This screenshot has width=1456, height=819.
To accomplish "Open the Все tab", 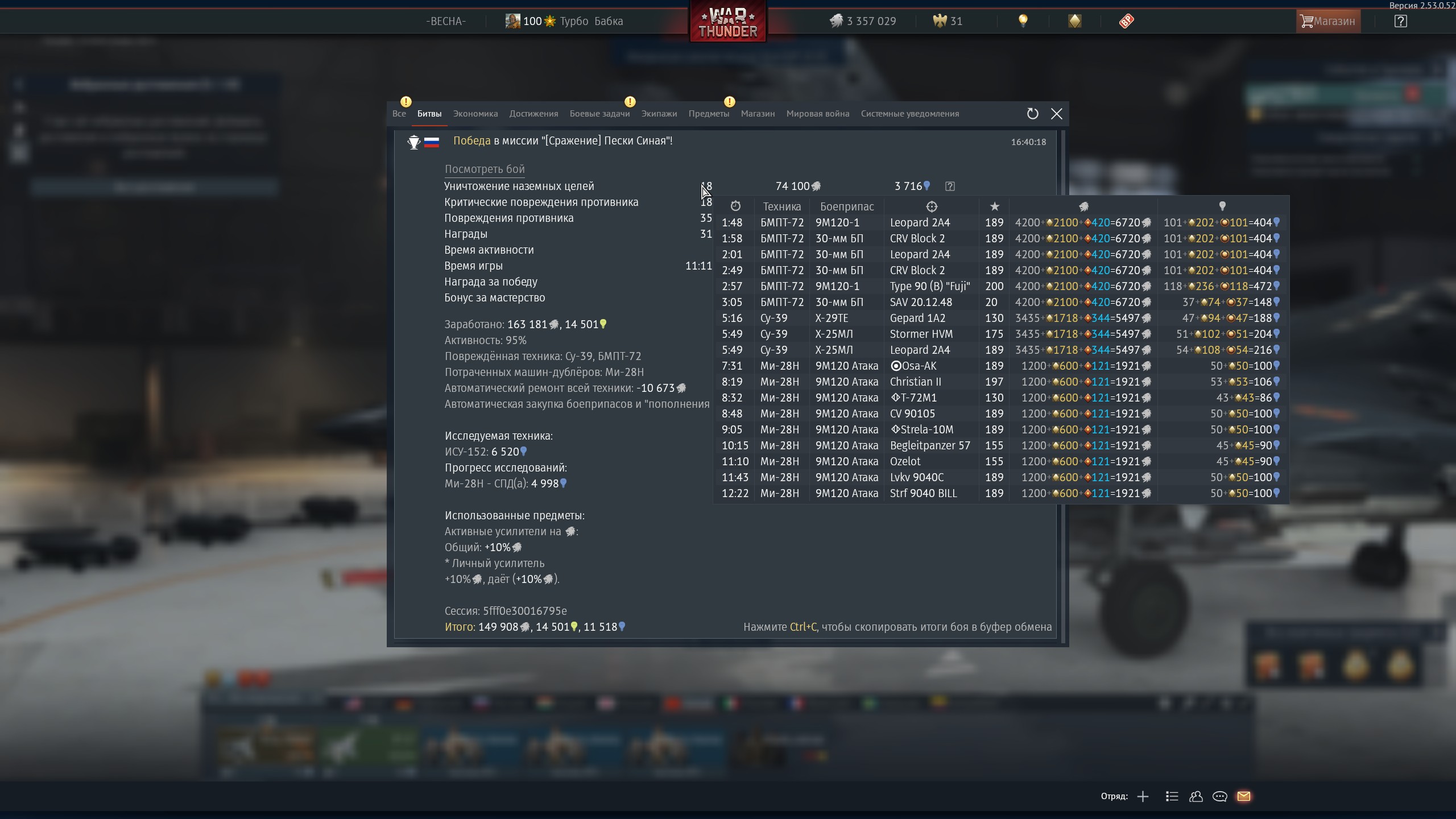I will click(x=399, y=114).
